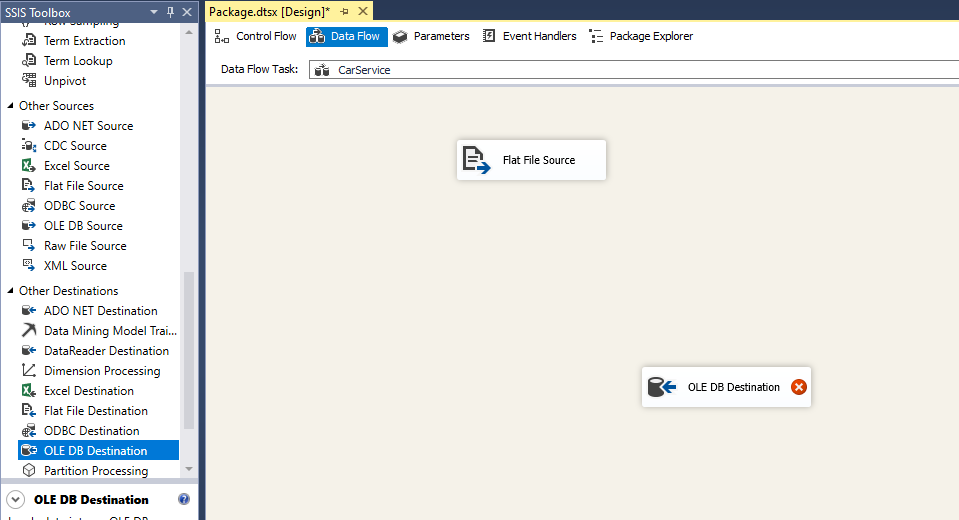Screen dimensions: 959x520
Task: Click toolbox scrollbar down arrow
Action: (189, 469)
